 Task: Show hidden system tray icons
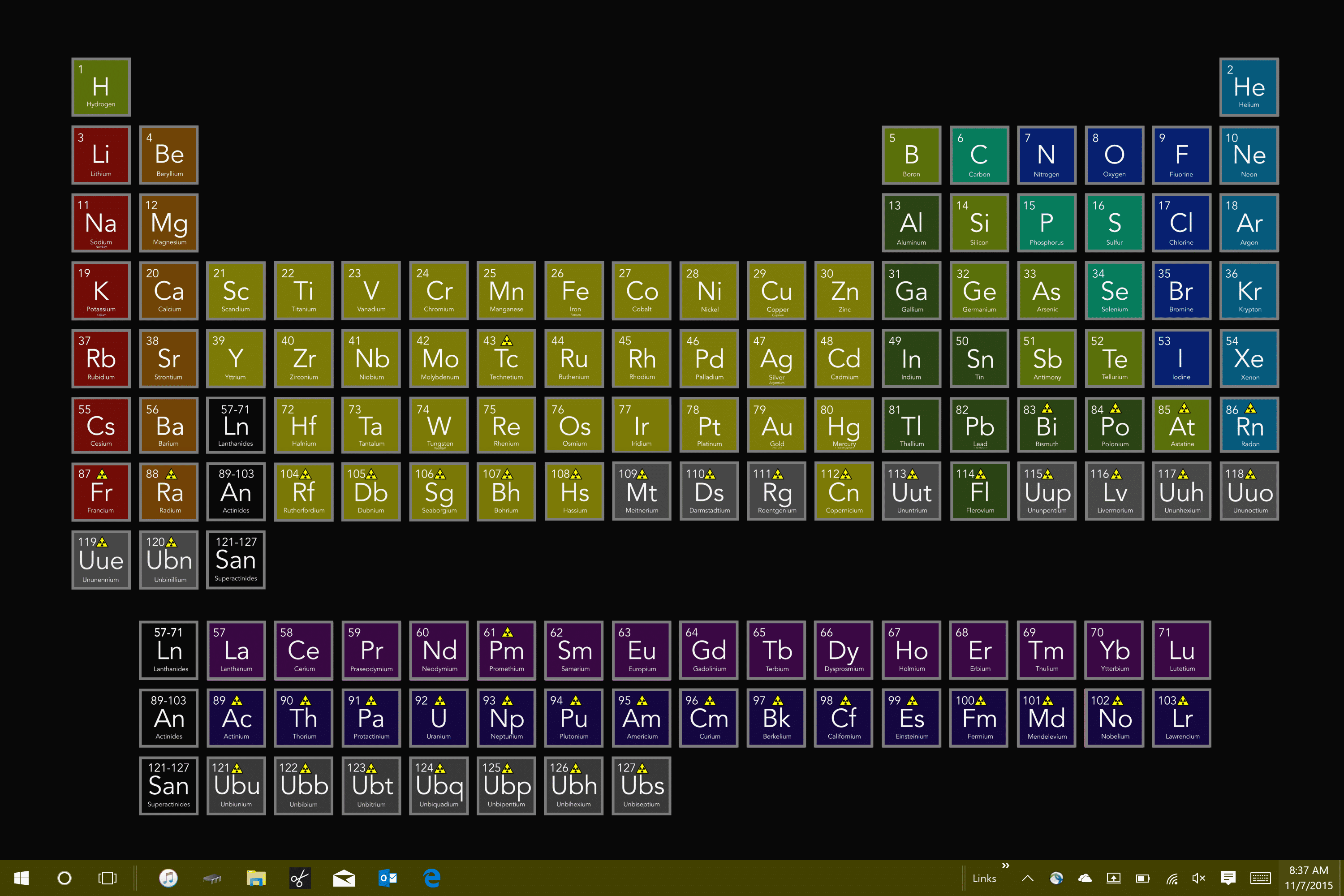[1027, 878]
